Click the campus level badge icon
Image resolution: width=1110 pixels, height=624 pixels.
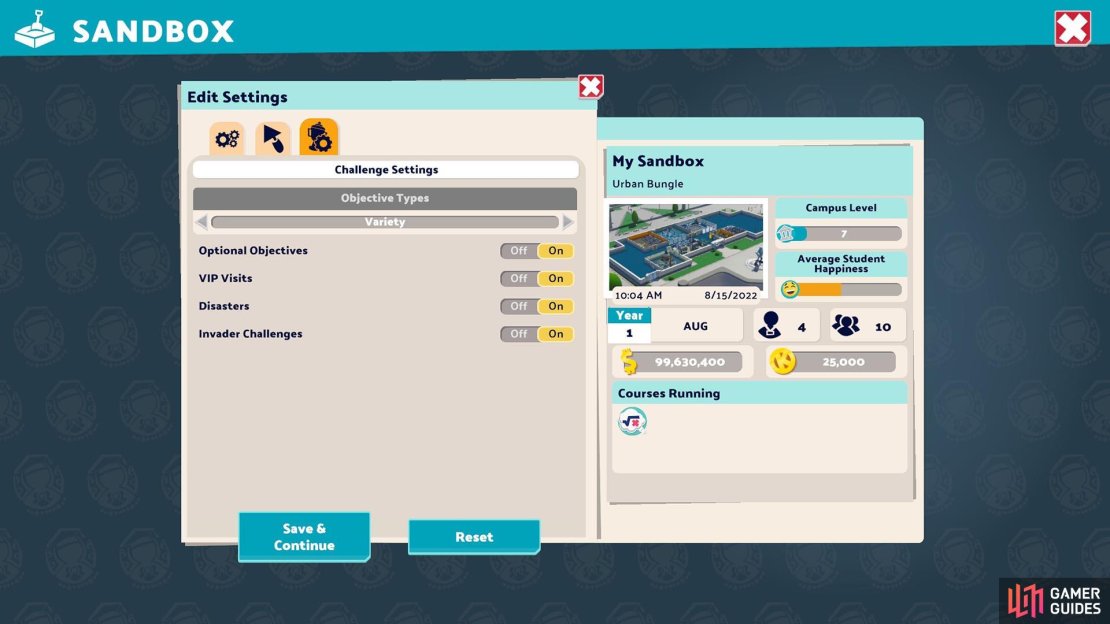pos(786,233)
